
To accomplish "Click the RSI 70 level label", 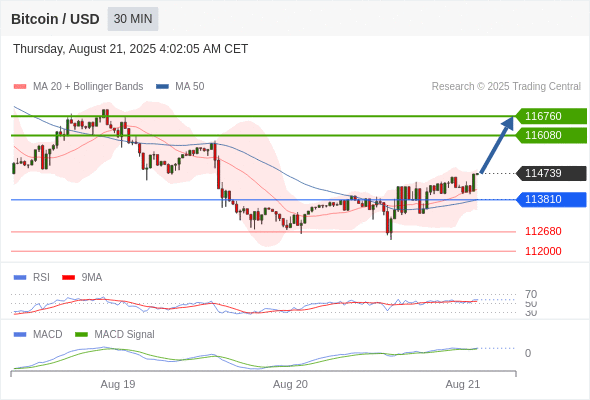I will click(x=531, y=294).
